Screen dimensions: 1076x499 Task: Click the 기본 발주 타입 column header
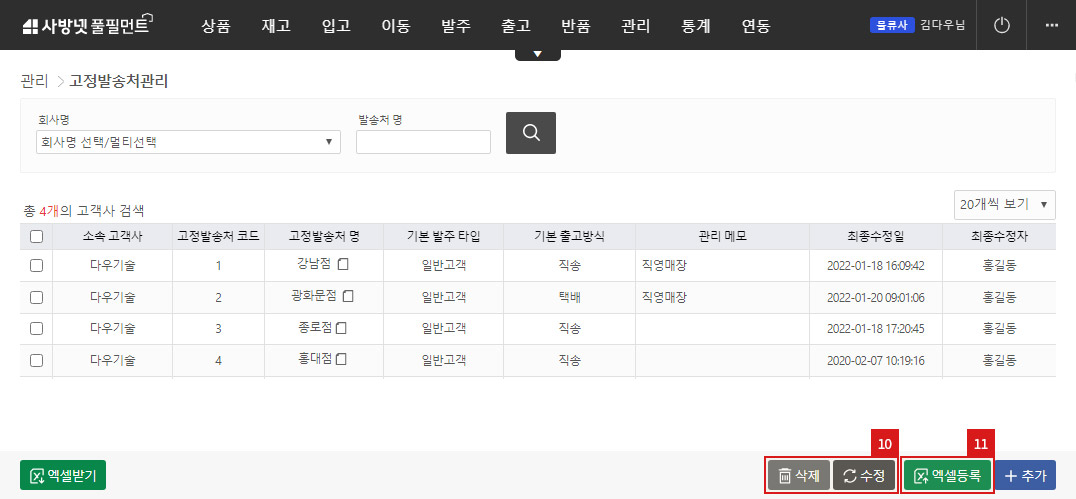(444, 237)
